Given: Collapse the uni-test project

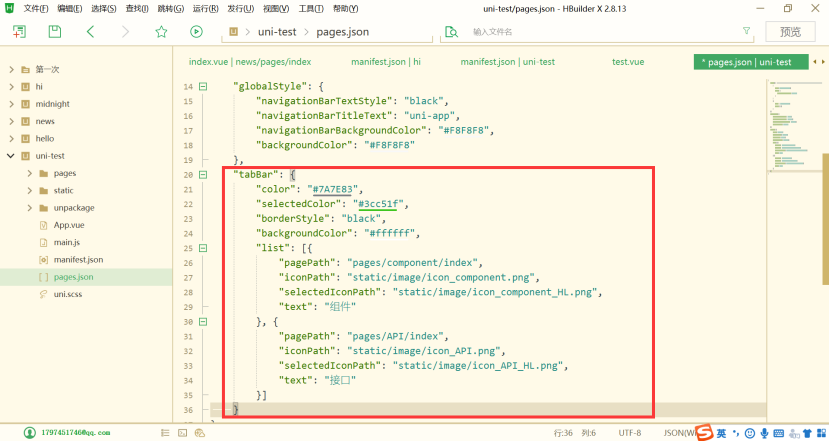Looking at the screenshot, I should [x=11, y=156].
